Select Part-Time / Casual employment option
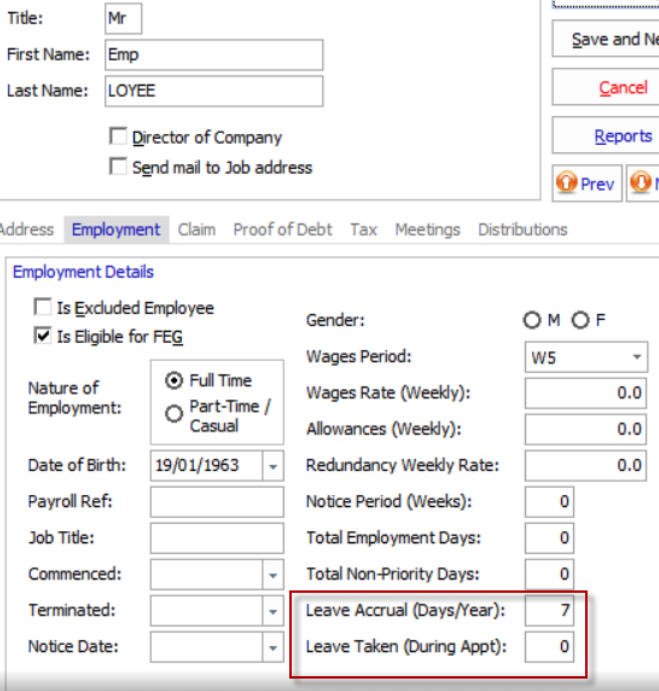 (x=173, y=412)
